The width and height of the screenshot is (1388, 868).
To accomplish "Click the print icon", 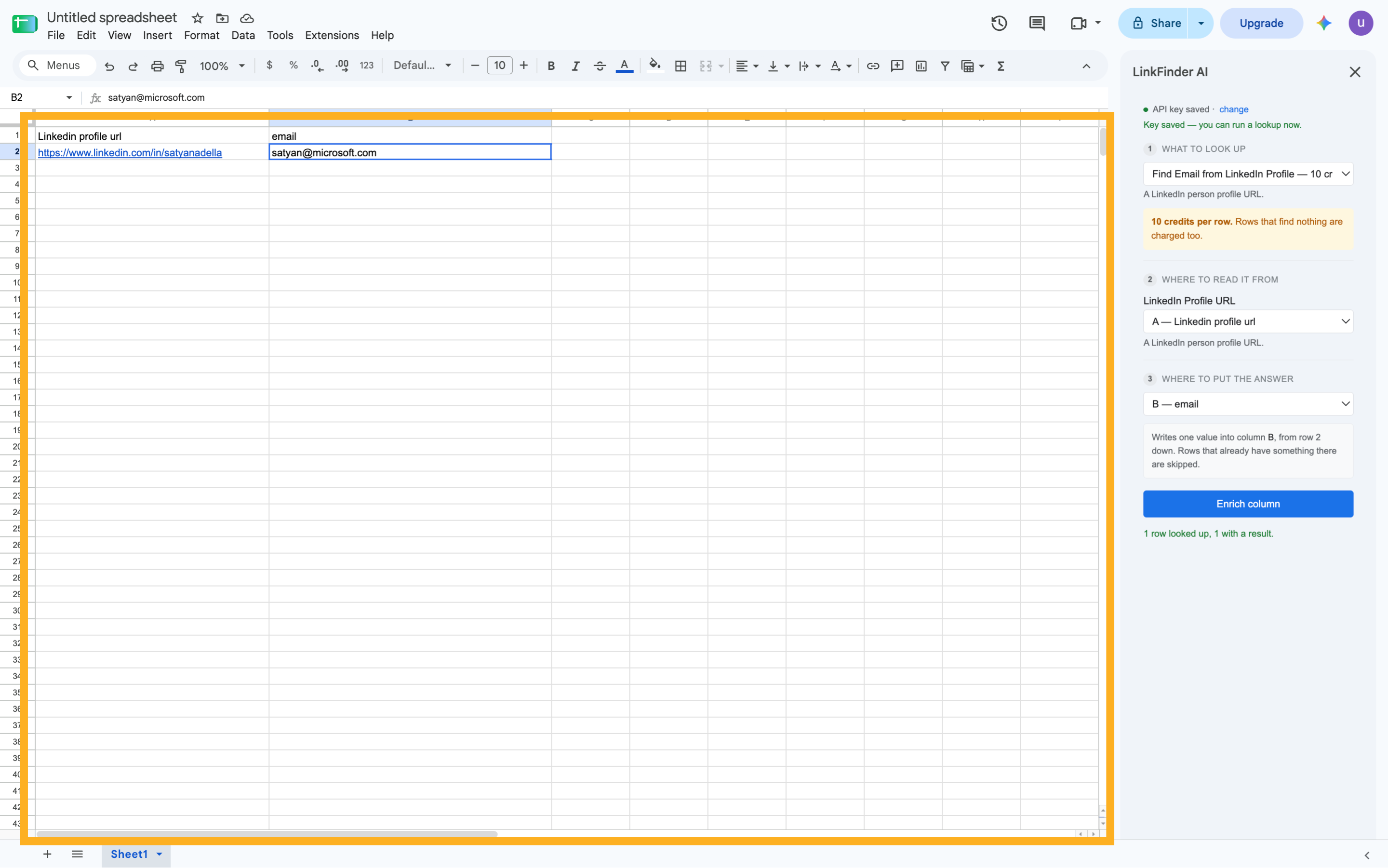I will pos(157,66).
